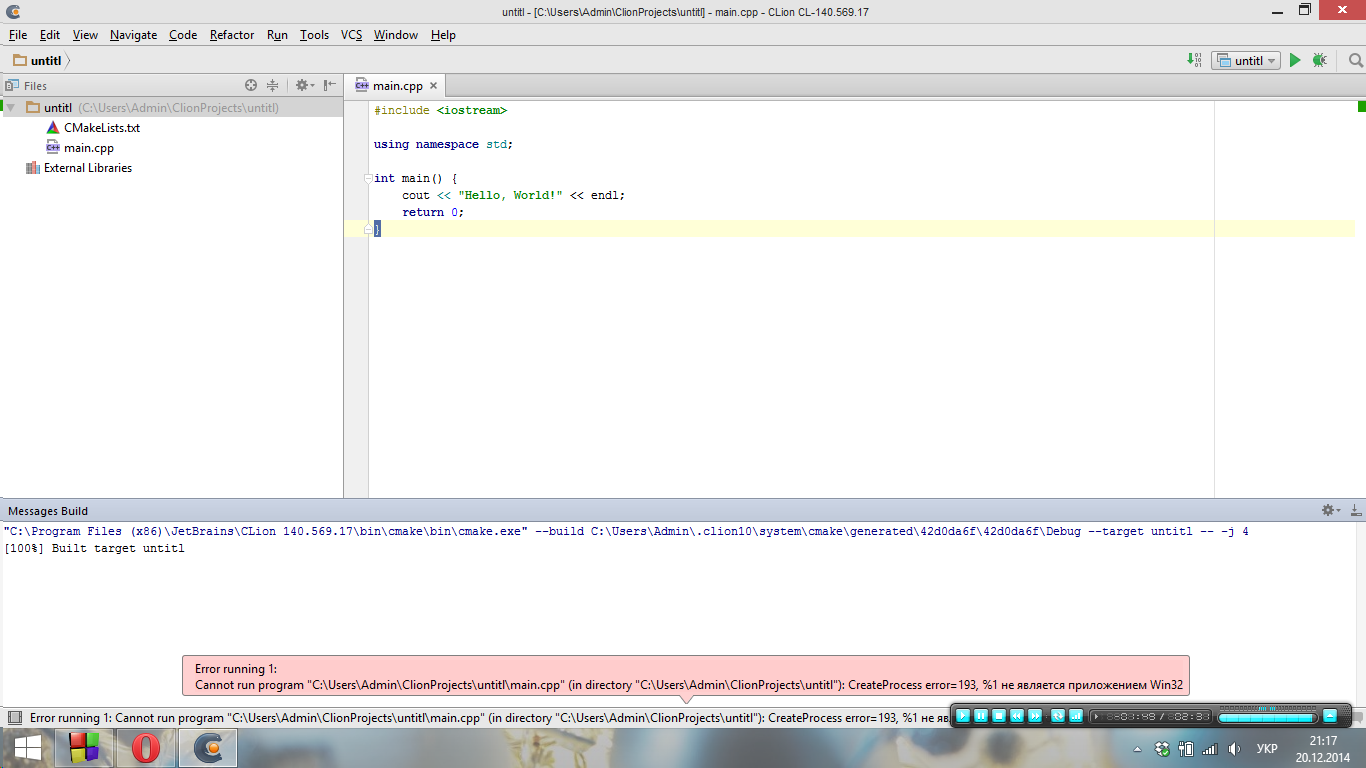Open the Refactor menu
The image size is (1366, 768).
(231, 35)
